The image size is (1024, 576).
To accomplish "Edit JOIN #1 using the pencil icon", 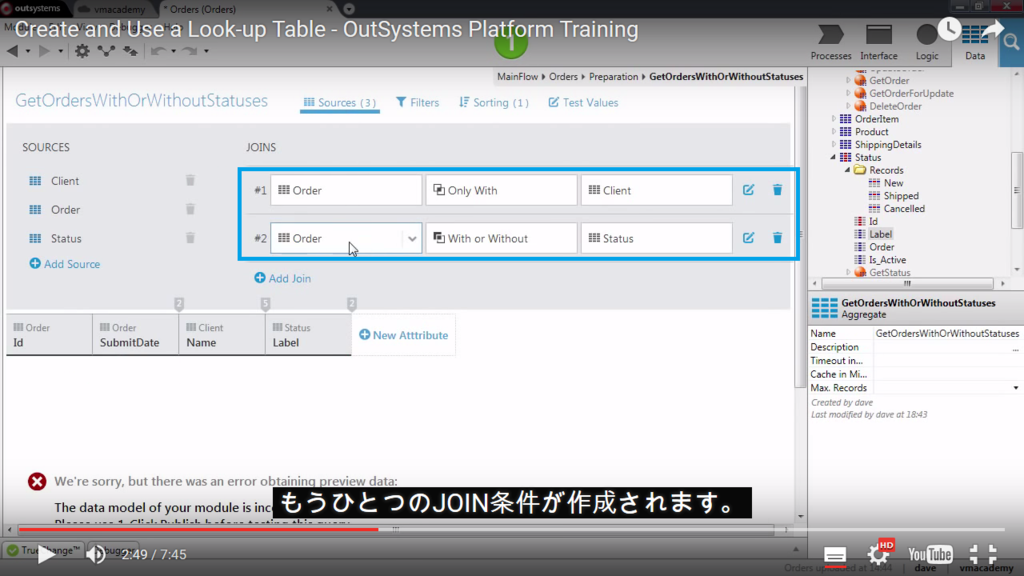I will click(748, 189).
